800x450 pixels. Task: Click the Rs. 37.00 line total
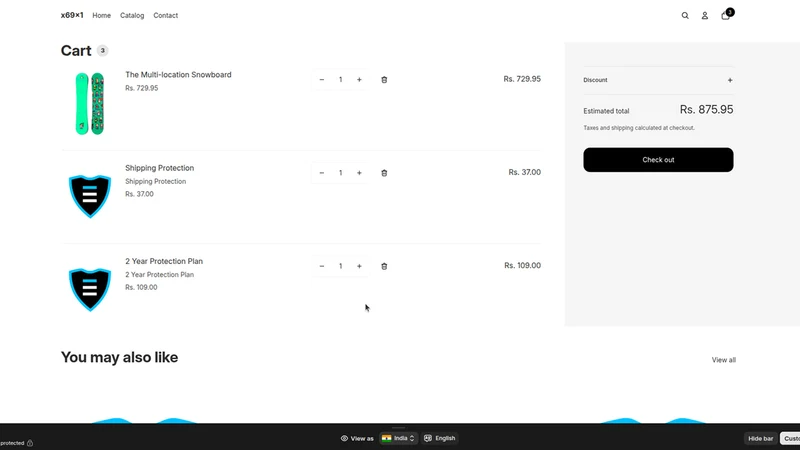coord(524,172)
